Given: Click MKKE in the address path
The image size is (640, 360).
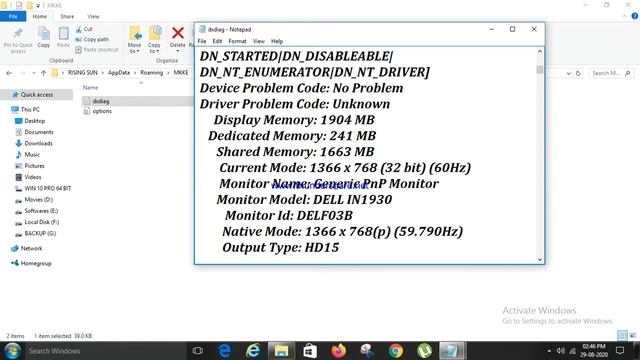Looking at the screenshot, I should coord(181,73).
